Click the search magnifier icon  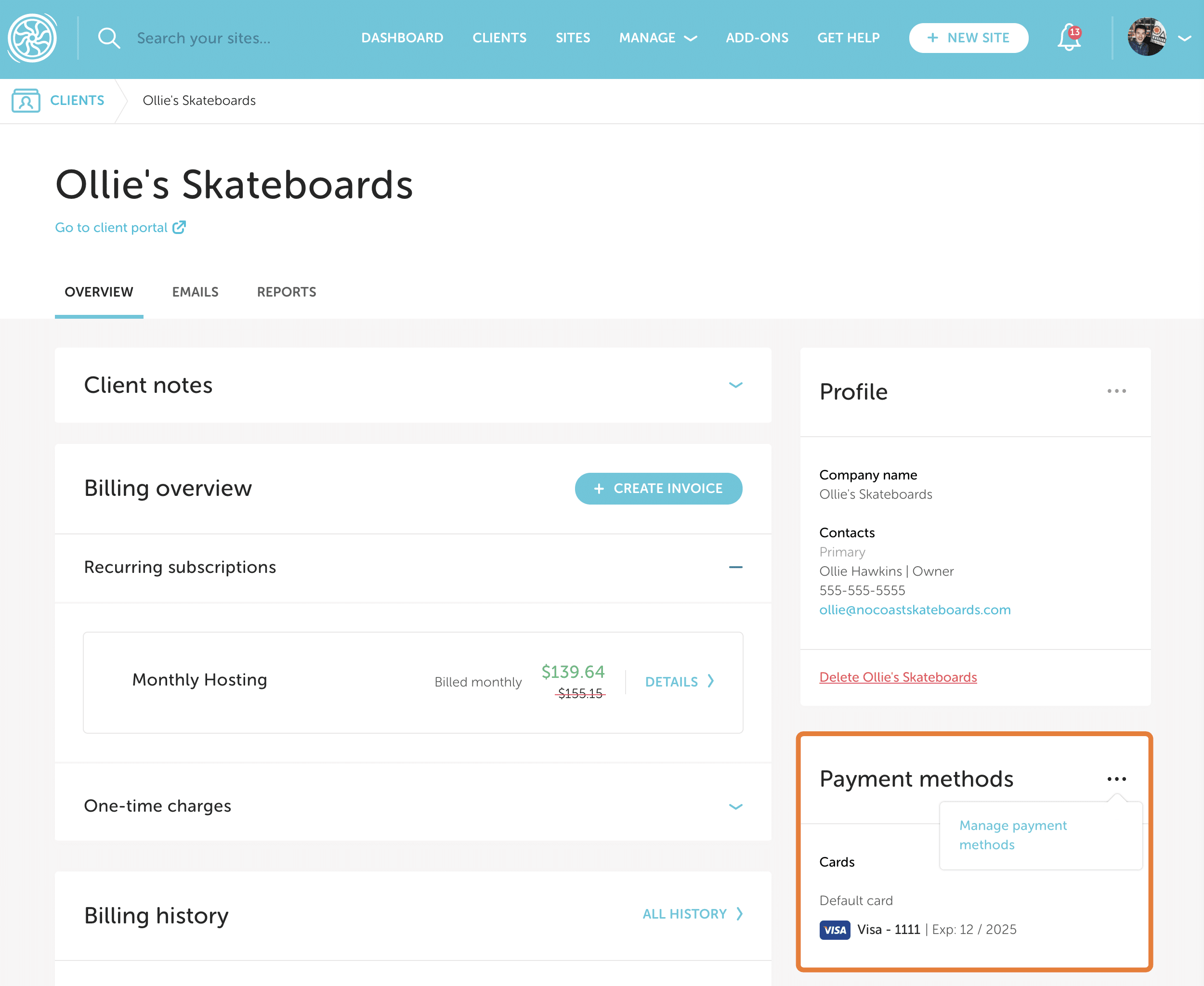click(x=108, y=38)
